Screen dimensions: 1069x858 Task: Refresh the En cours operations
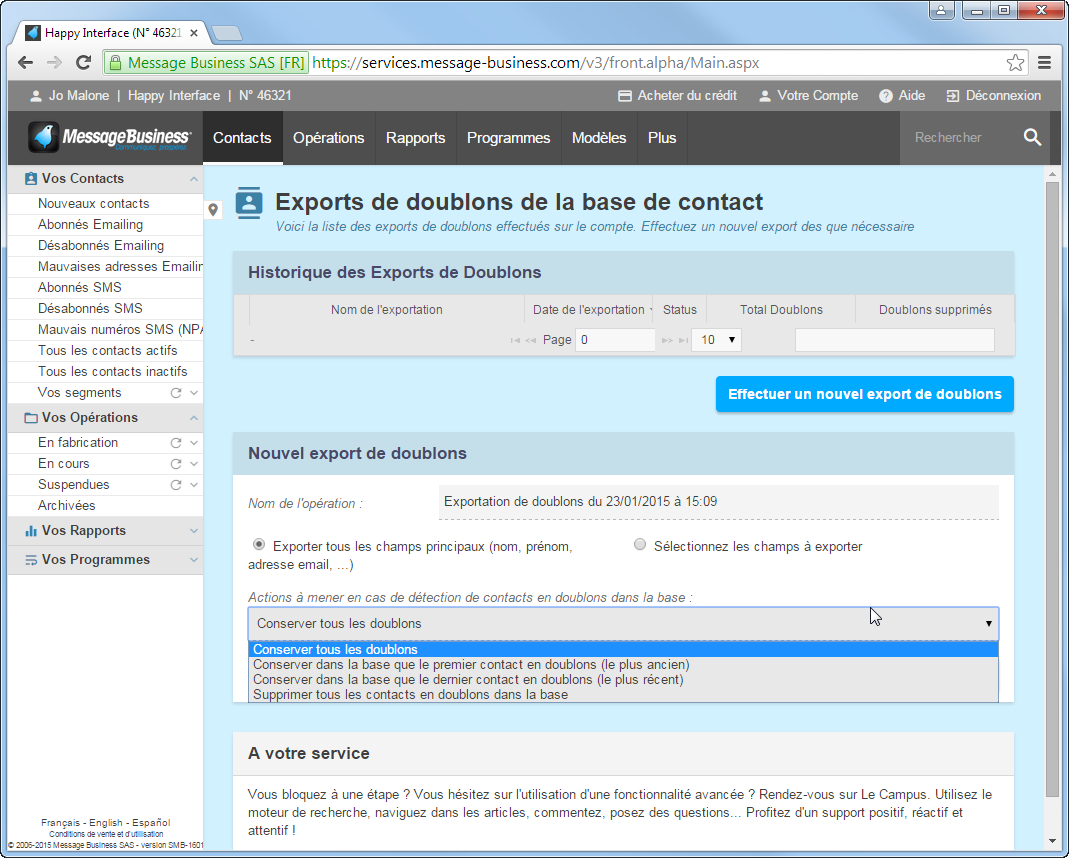point(175,463)
